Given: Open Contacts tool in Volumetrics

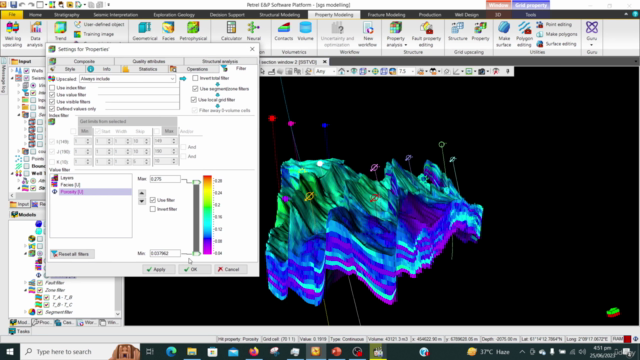Looking at the screenshot, I should point(284,31).
